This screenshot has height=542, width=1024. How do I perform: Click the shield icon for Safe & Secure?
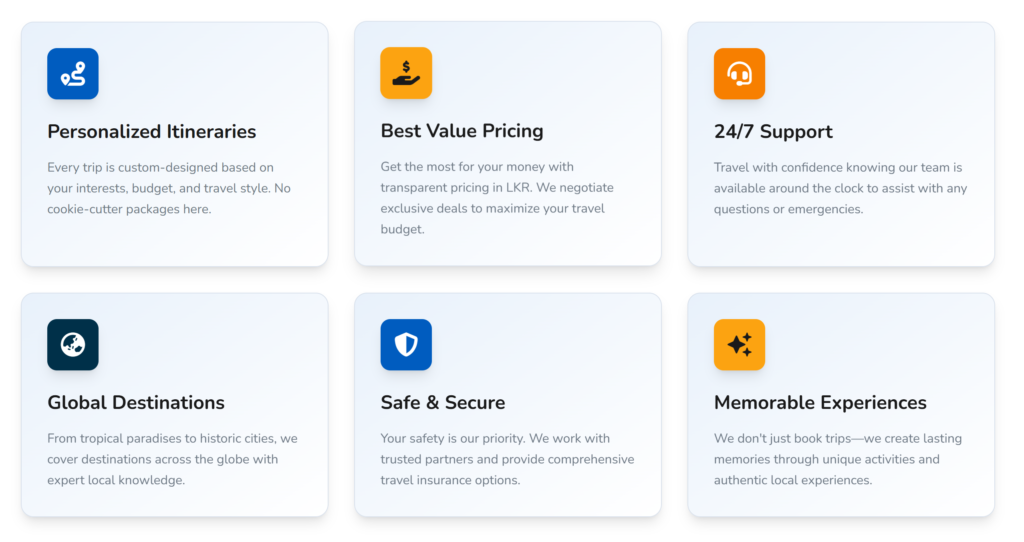point(406,345)
